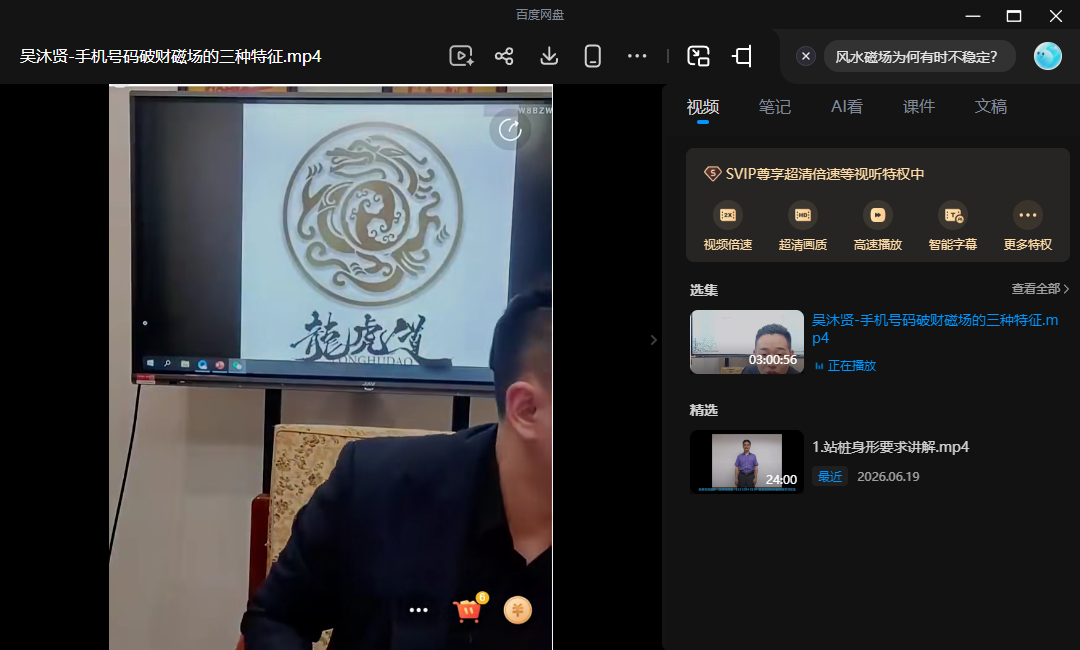Image resolution: width=1080 pixels, height=650 pixels.
Task: Click the add-to-playlist video icon in toolbar
Action: [461, 56]
